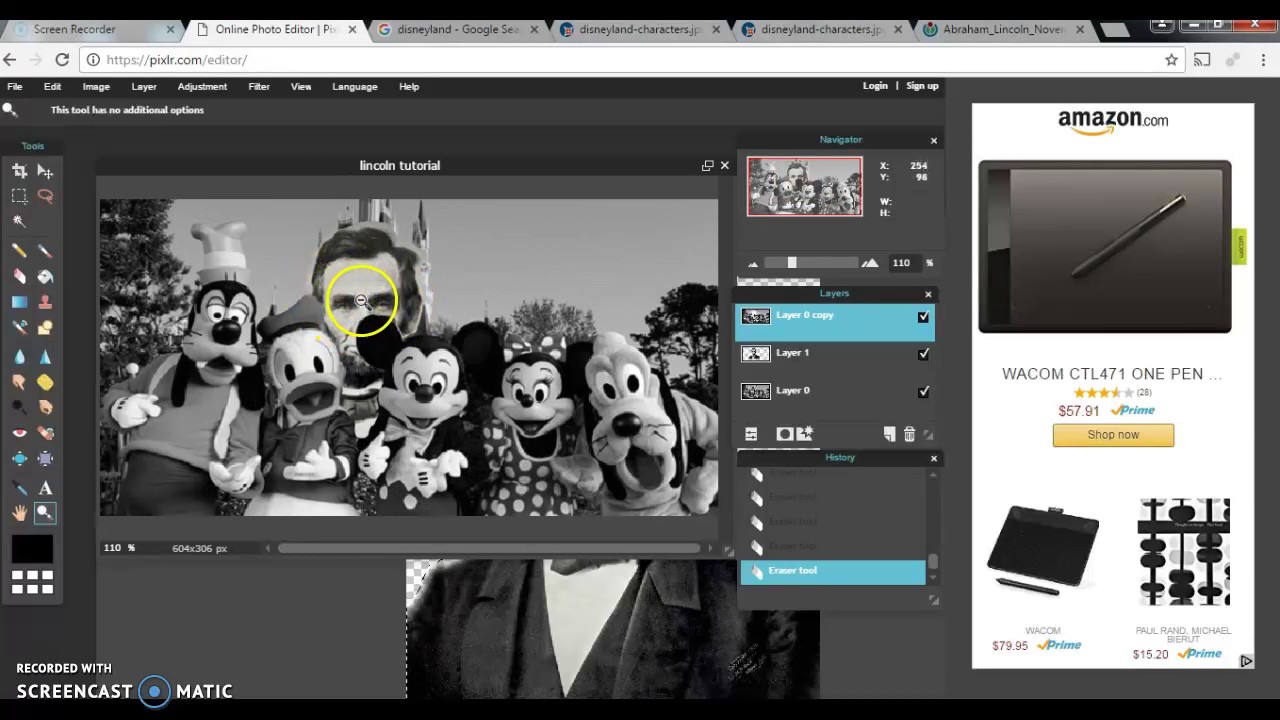Select the Spot Heal bandage tool
Viewport: 1280px width, 720px height.
click(x=45, y=433)
